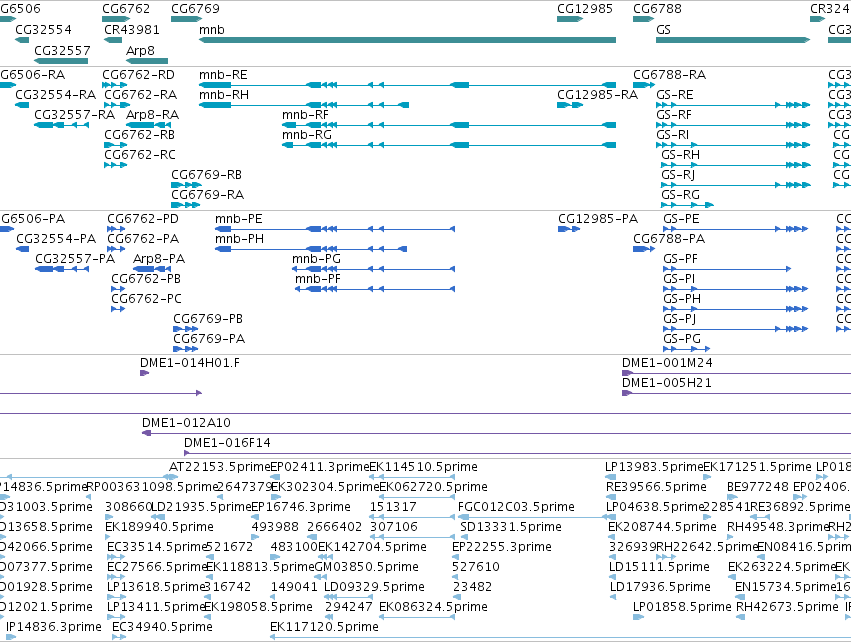This screenshot has height=642, width=851.
Task: Click the mnb-PH protein label
Action: click(x=239, y=239)
